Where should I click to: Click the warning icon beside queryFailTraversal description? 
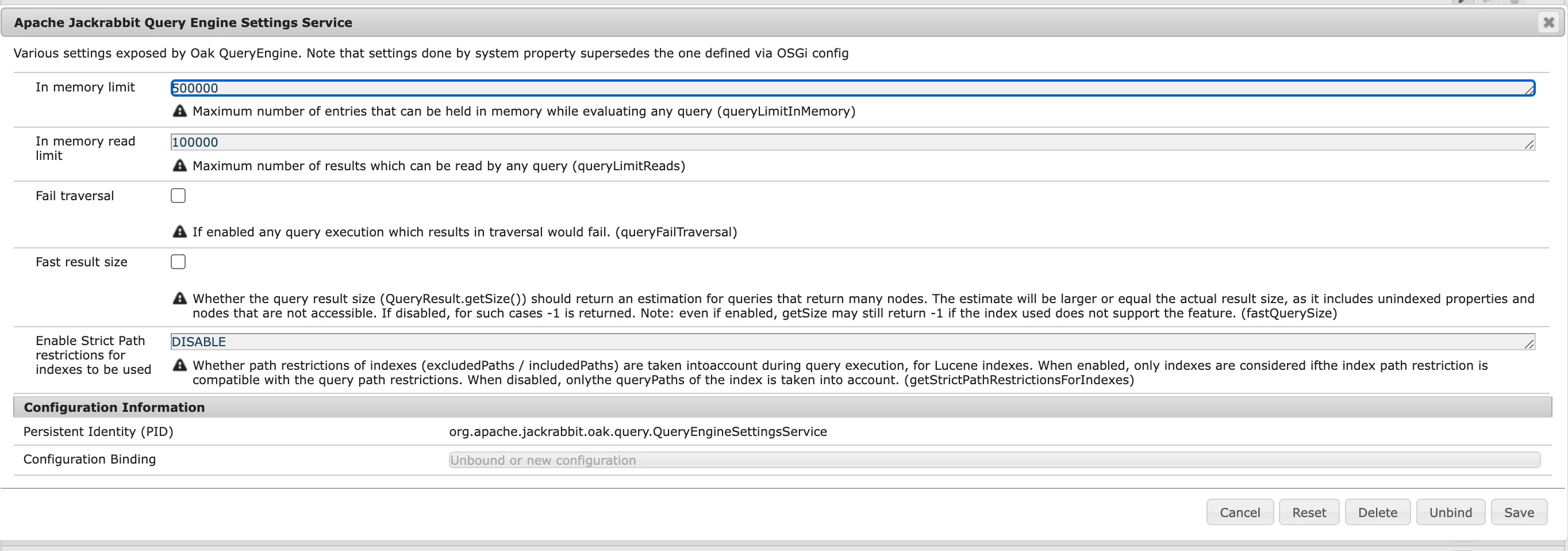click(179, 231)
